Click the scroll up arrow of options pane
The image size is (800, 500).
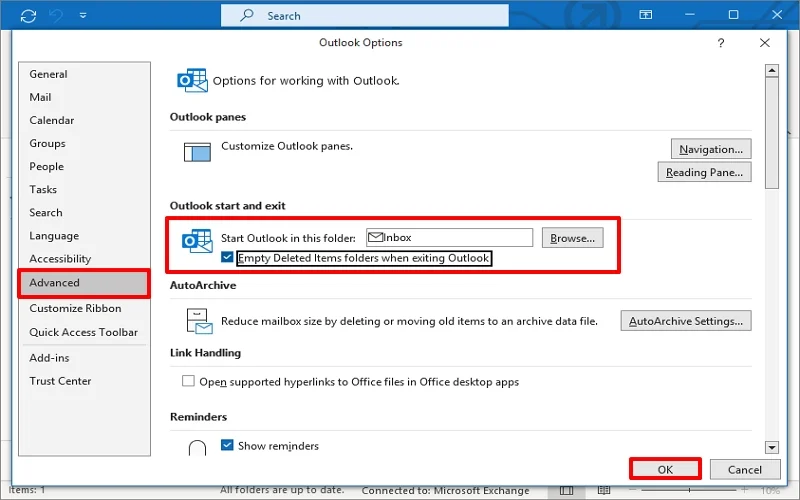[772, 70]
